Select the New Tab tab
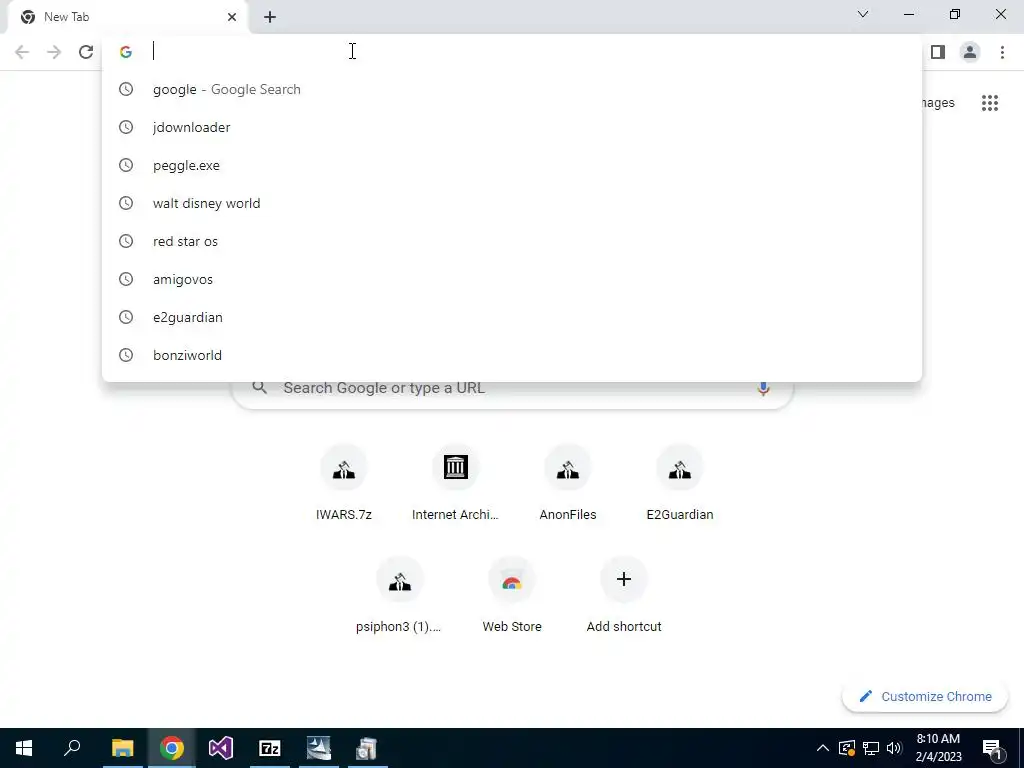 (127, 17)
